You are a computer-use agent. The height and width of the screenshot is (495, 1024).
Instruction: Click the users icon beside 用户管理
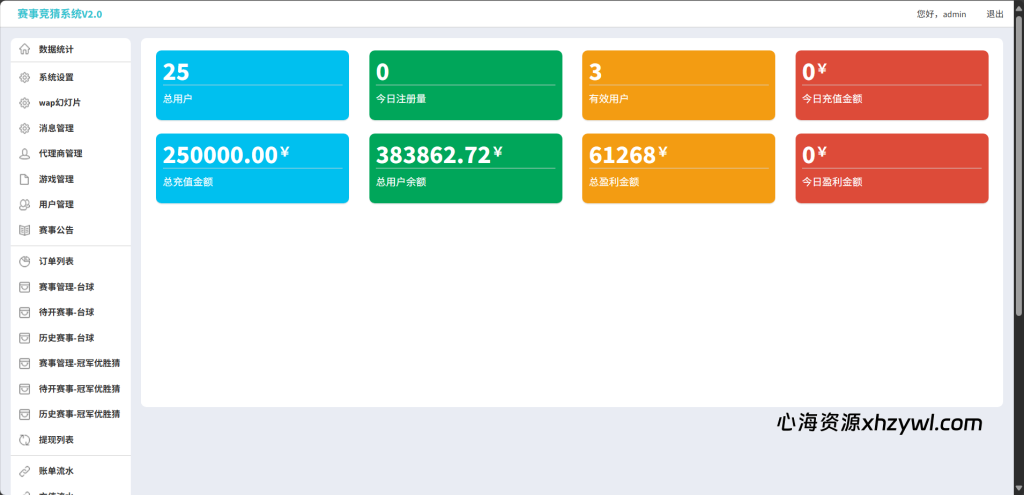(x=25, y=204)
